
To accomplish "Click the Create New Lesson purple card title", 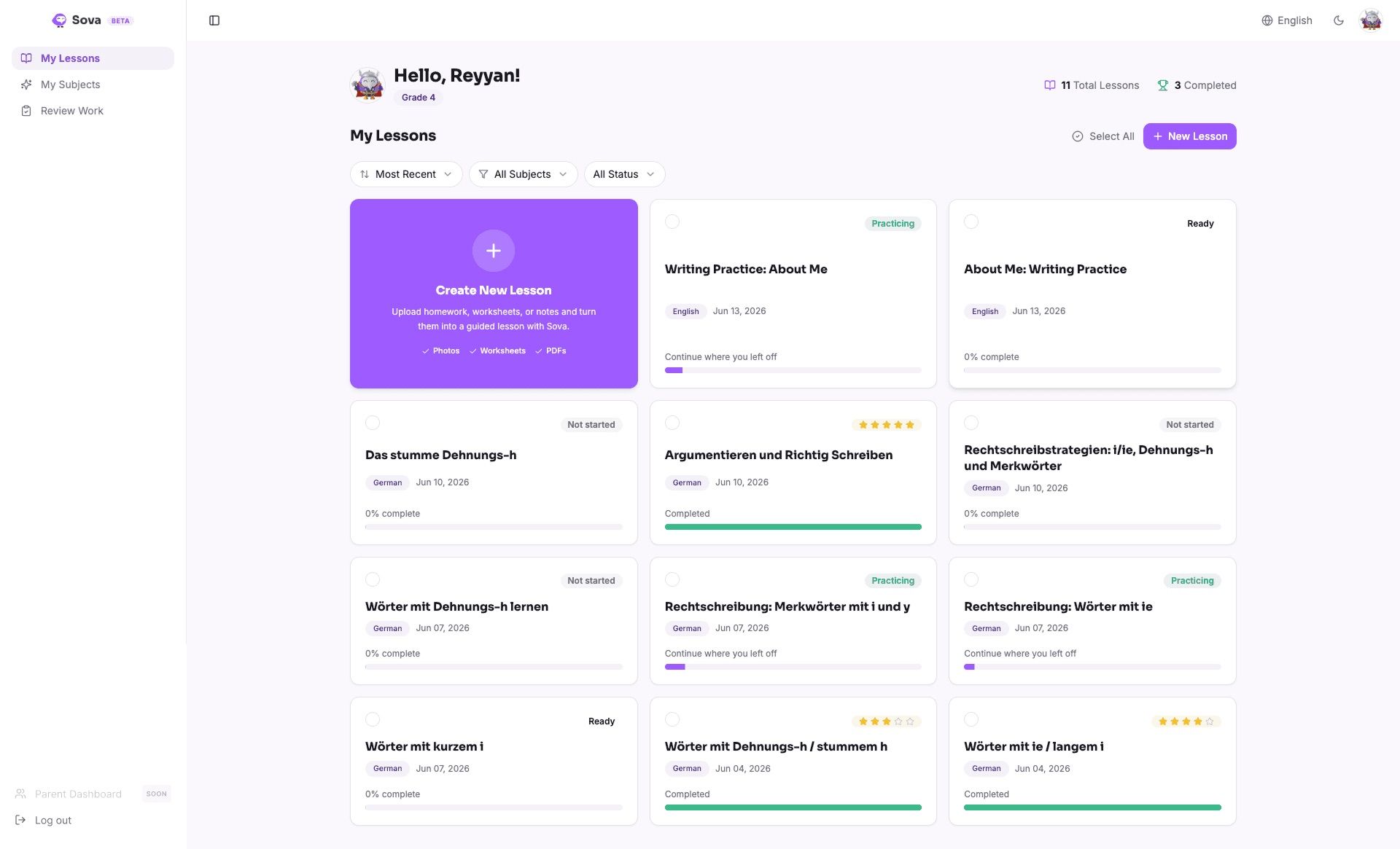I will point(494,290).
